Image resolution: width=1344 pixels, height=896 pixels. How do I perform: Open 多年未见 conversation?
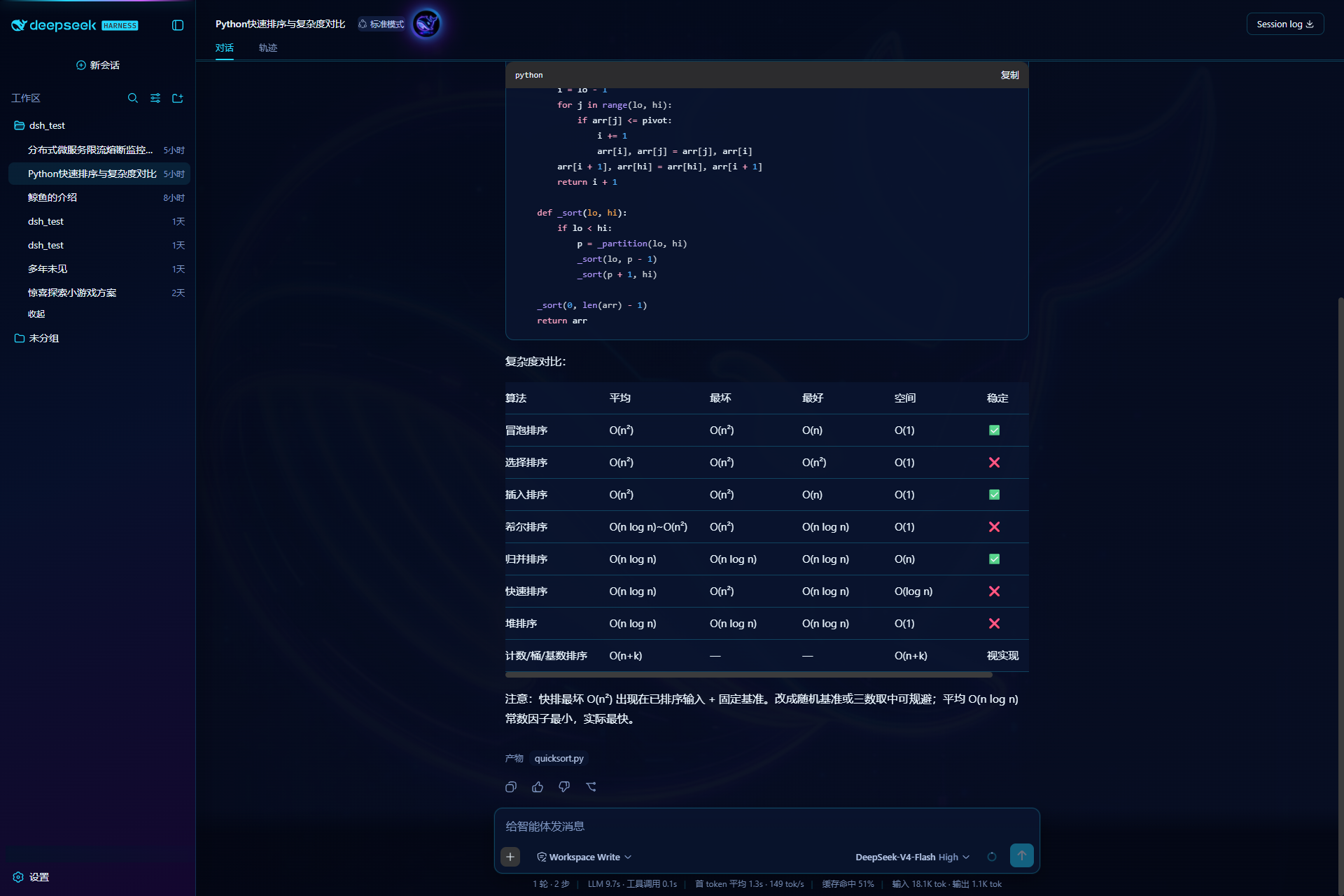click(x=99, y=269)
